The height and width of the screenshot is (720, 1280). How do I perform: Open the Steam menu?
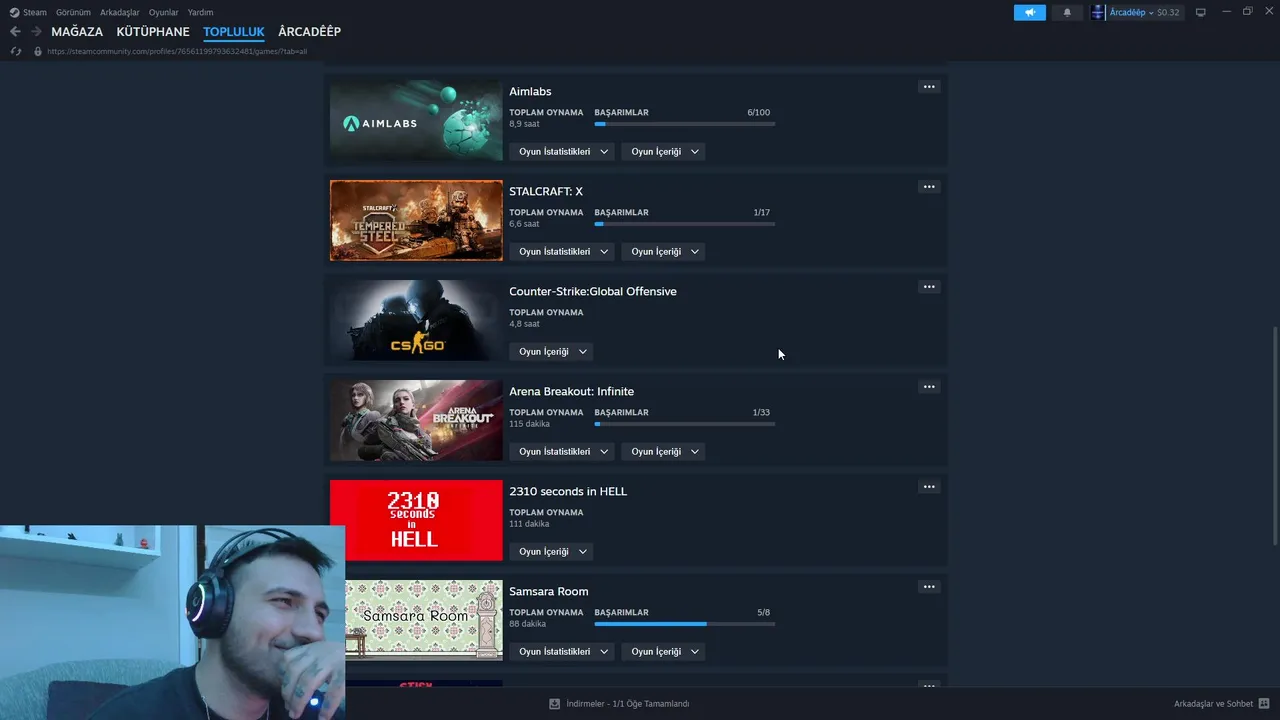coord(35,12)
